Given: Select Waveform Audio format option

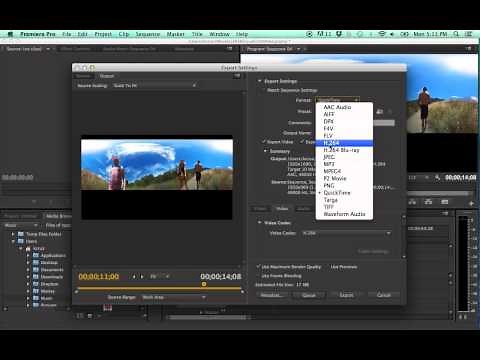Looking at the screenshot, I should [344, 214].
